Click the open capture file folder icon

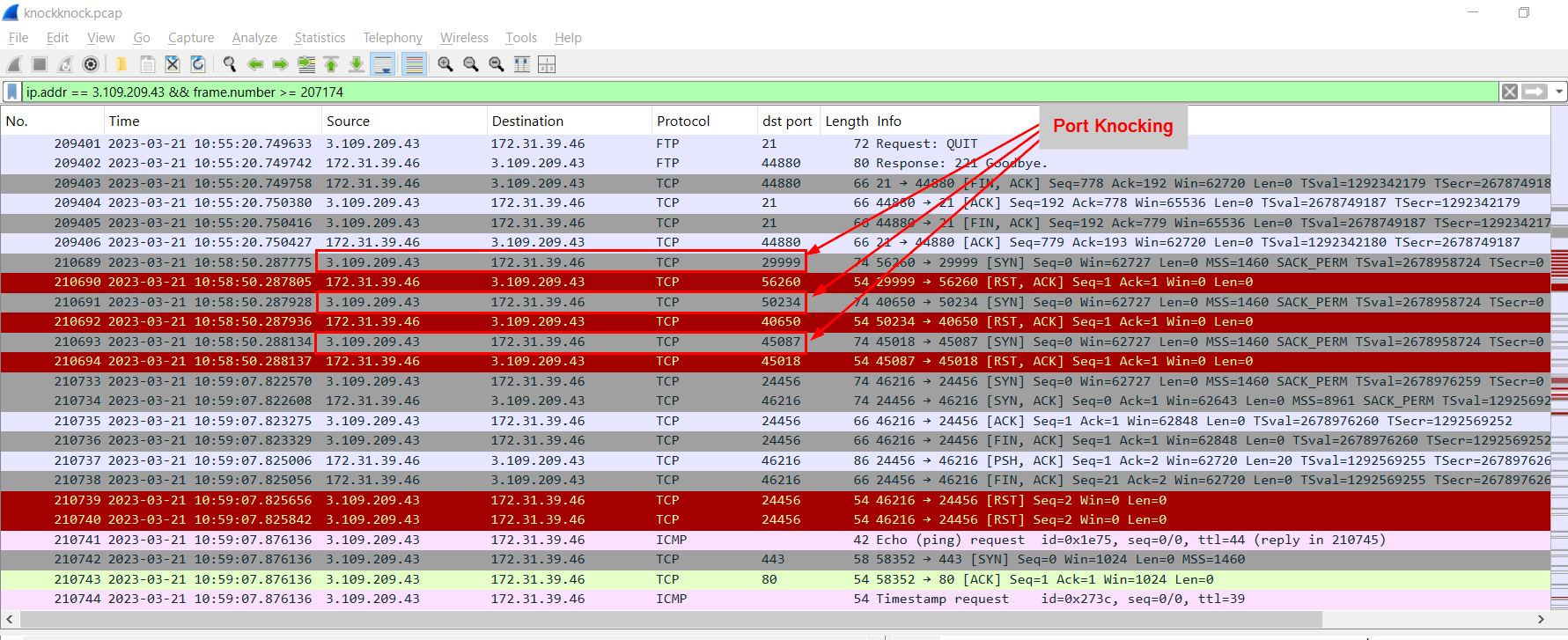(x=121, y=64)
